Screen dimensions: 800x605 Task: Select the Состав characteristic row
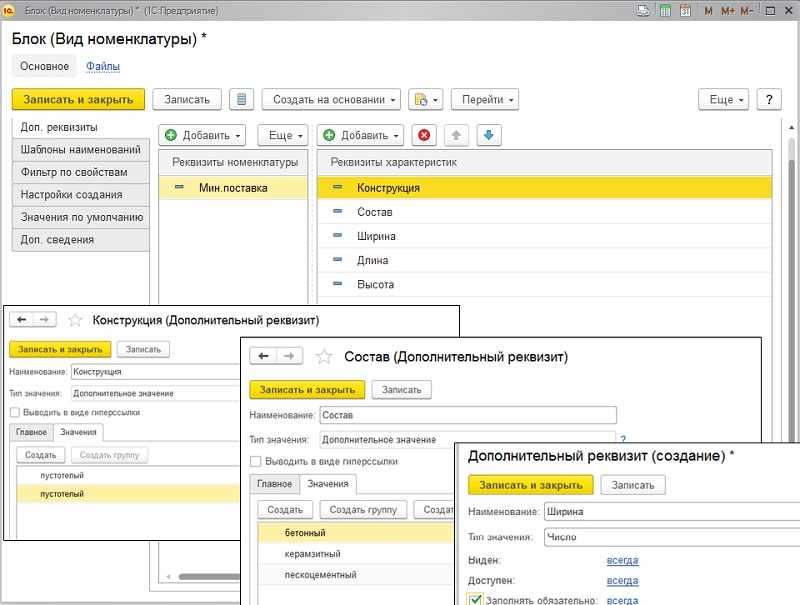544,212
